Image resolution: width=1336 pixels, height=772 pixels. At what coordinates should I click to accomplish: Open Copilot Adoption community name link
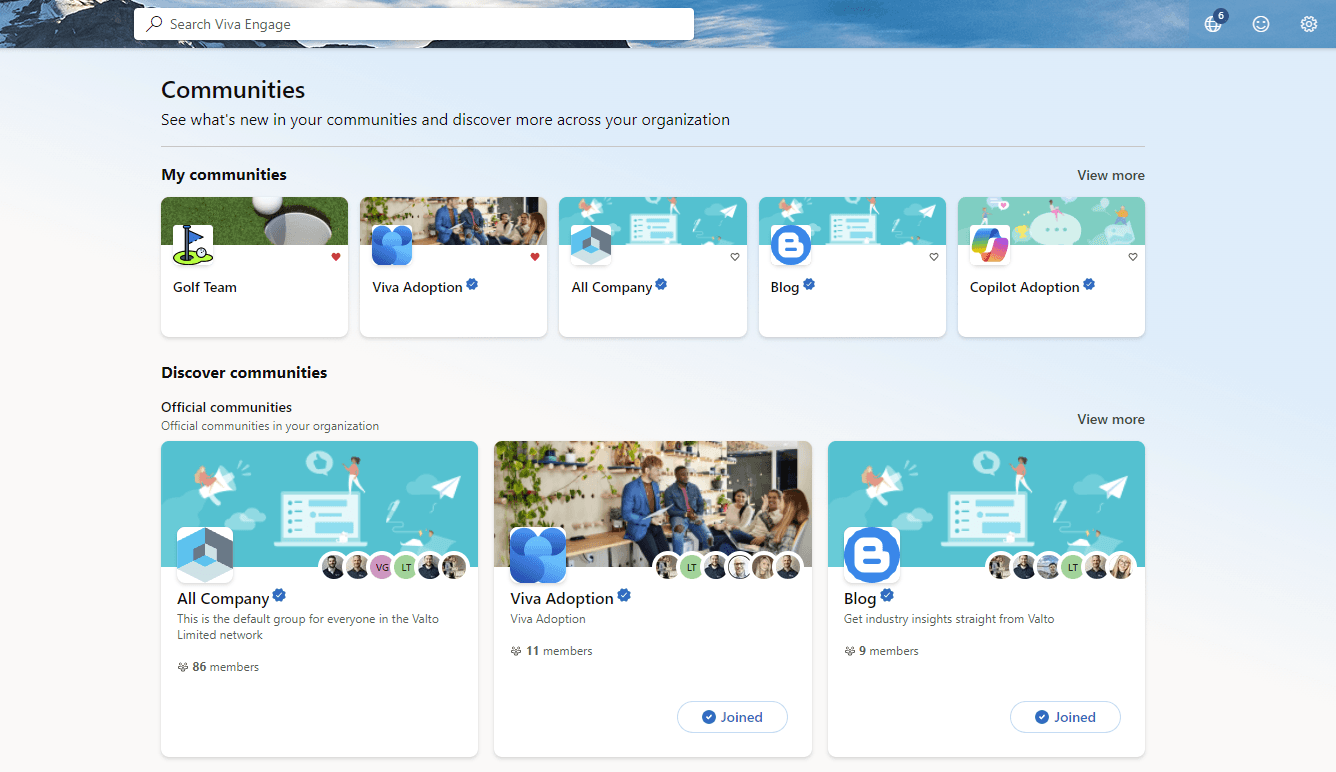pyautogui.click(x=1025, y=287)
